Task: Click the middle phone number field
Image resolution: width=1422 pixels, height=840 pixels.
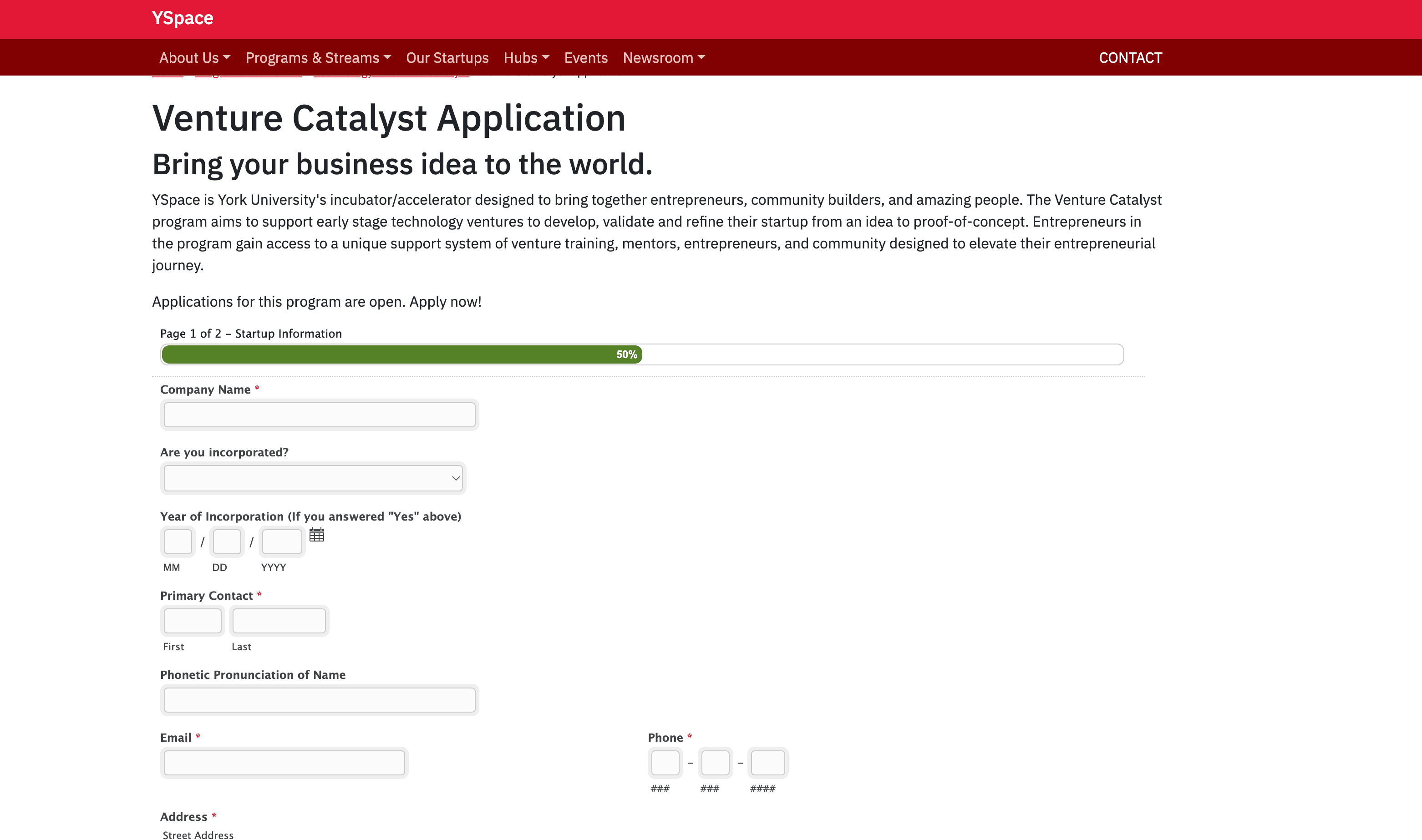Action: click(x=715, y=763)
